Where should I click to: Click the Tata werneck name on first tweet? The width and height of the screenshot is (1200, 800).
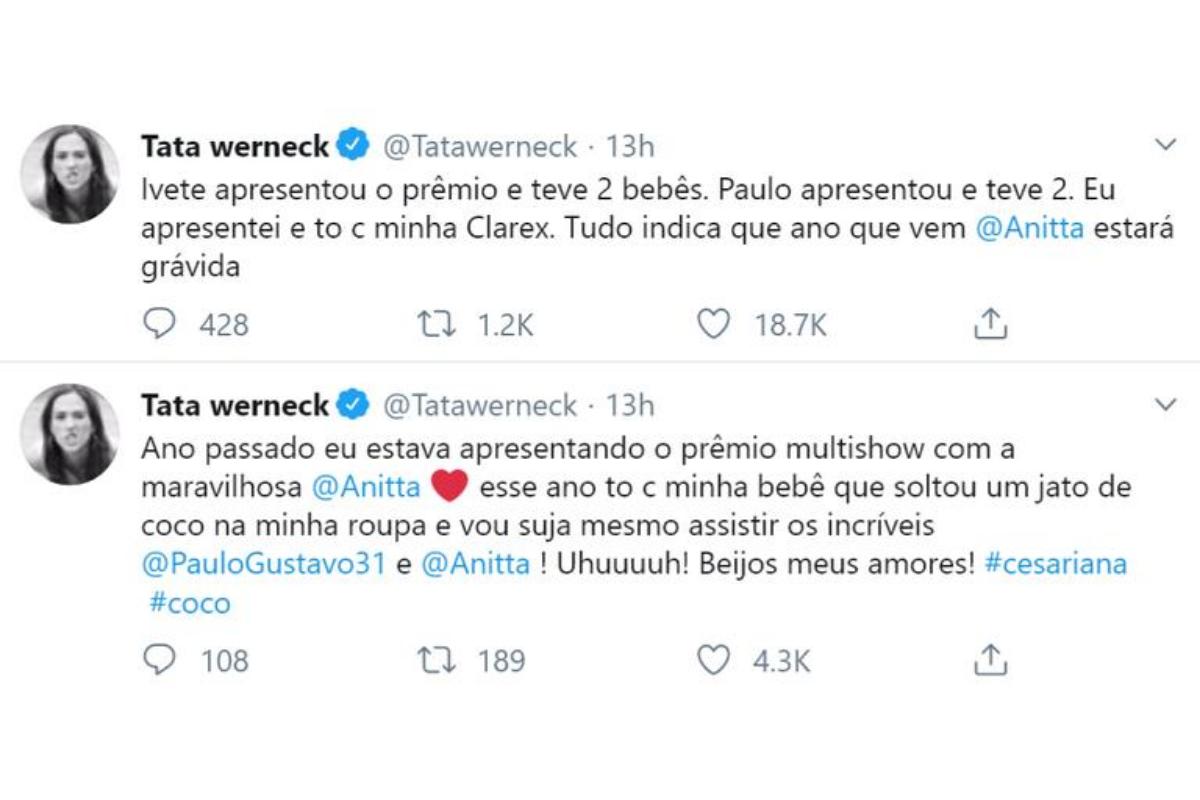(x=236, y=147)
